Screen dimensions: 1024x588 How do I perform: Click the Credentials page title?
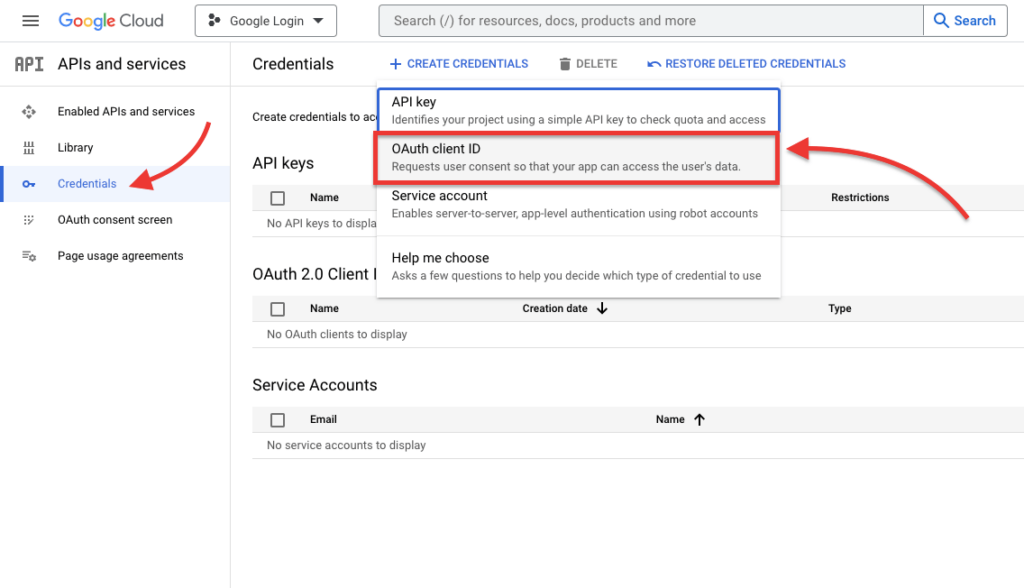293,64
